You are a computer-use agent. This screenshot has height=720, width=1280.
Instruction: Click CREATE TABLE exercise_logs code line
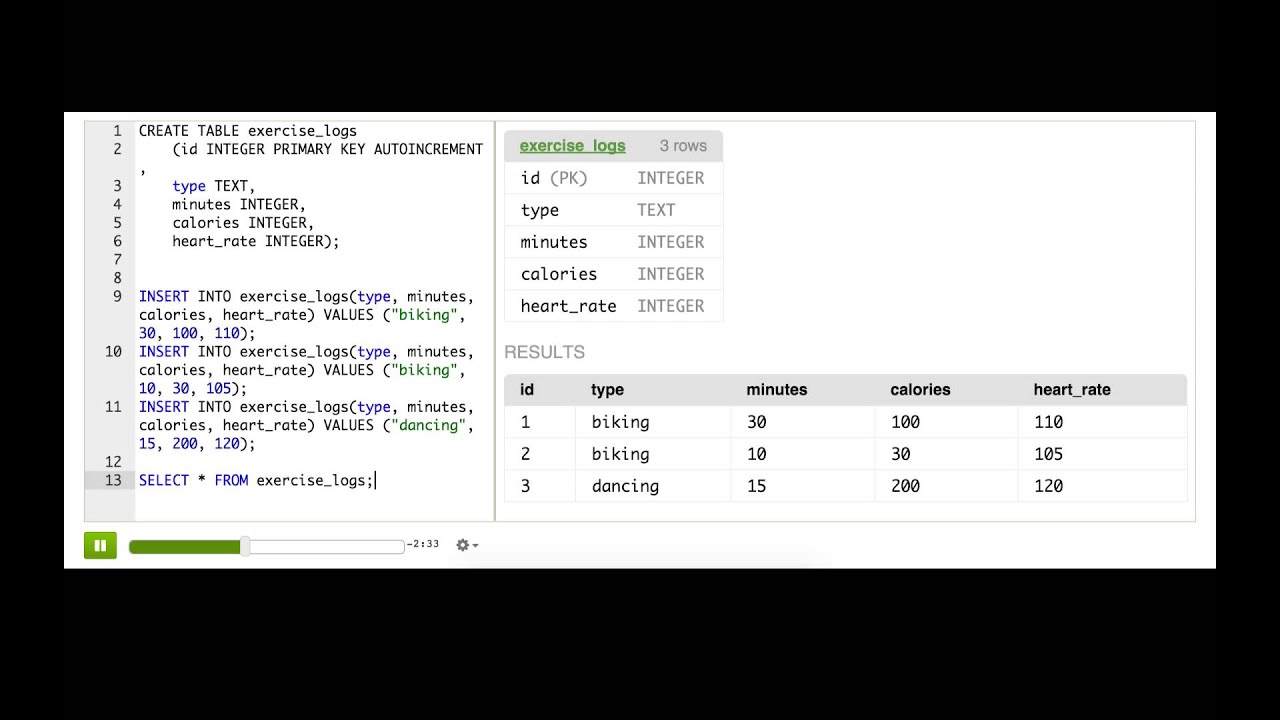pos(247,131)
